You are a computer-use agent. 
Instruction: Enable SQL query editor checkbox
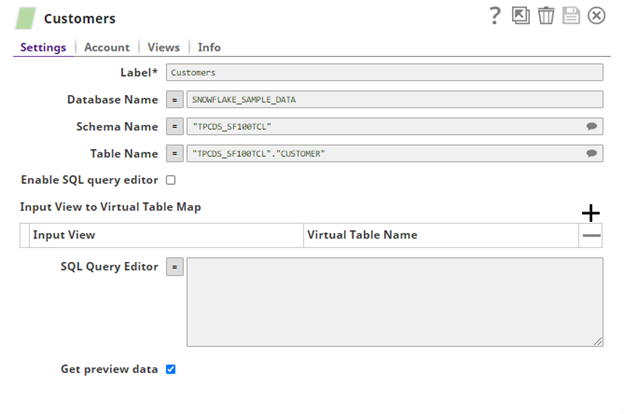[171, 180]
